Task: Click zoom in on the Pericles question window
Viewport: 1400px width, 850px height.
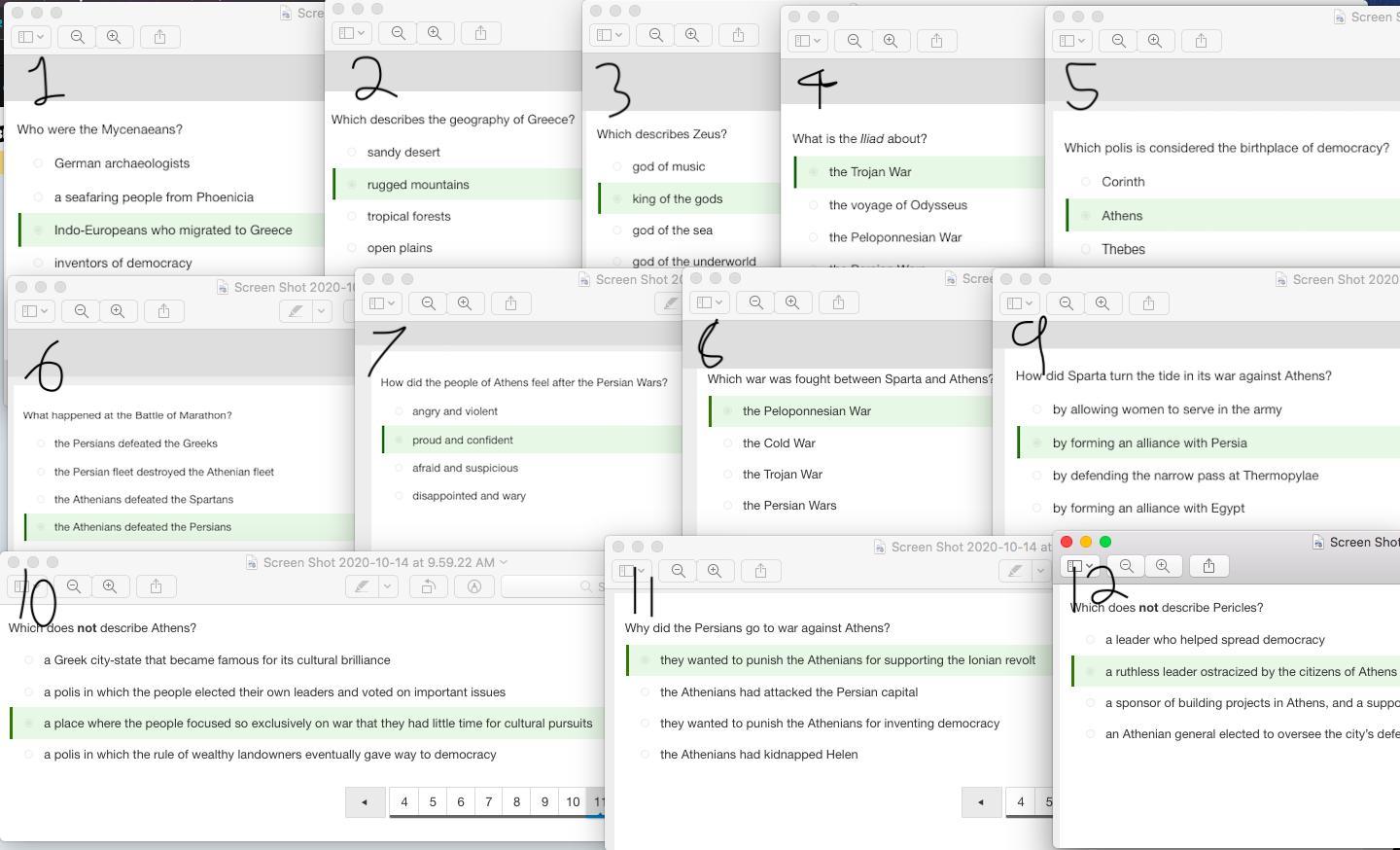Action: pos(1163,566)
